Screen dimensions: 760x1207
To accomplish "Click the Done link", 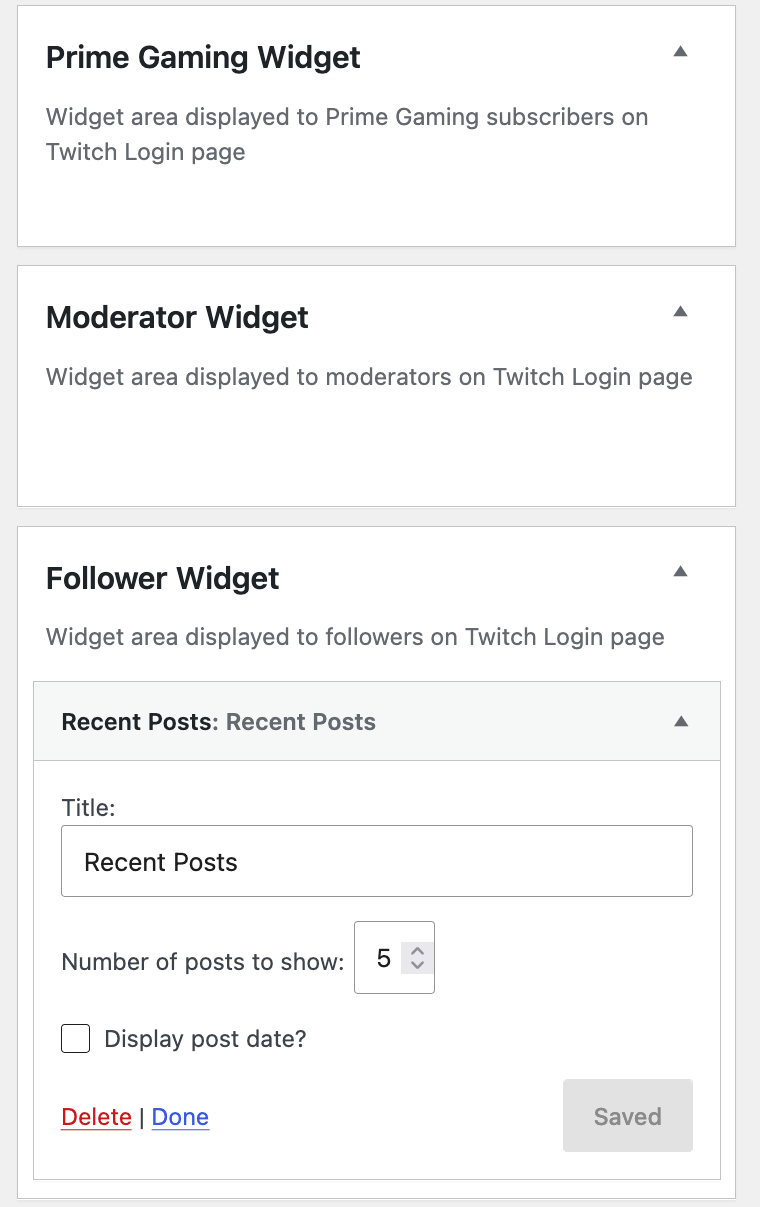I will click(180, 1117).
